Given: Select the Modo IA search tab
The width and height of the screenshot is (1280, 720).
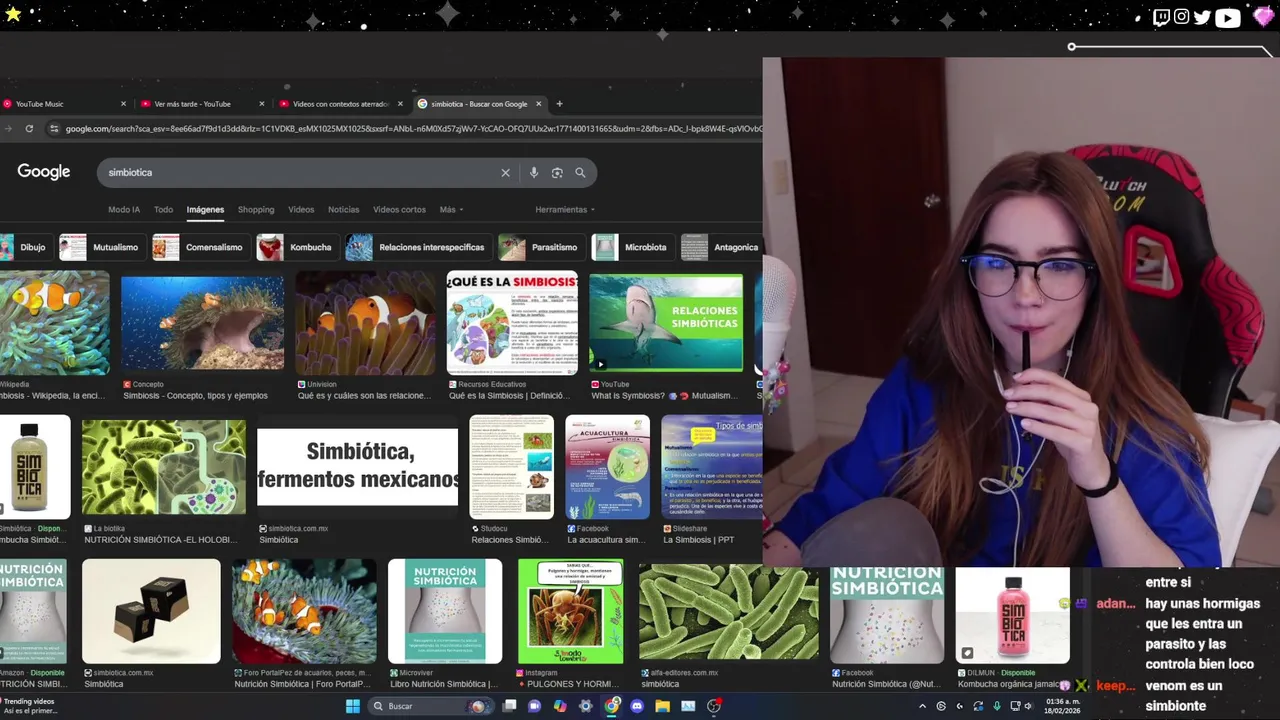Looking at the screenshot, I should click(x=124, y=210).
